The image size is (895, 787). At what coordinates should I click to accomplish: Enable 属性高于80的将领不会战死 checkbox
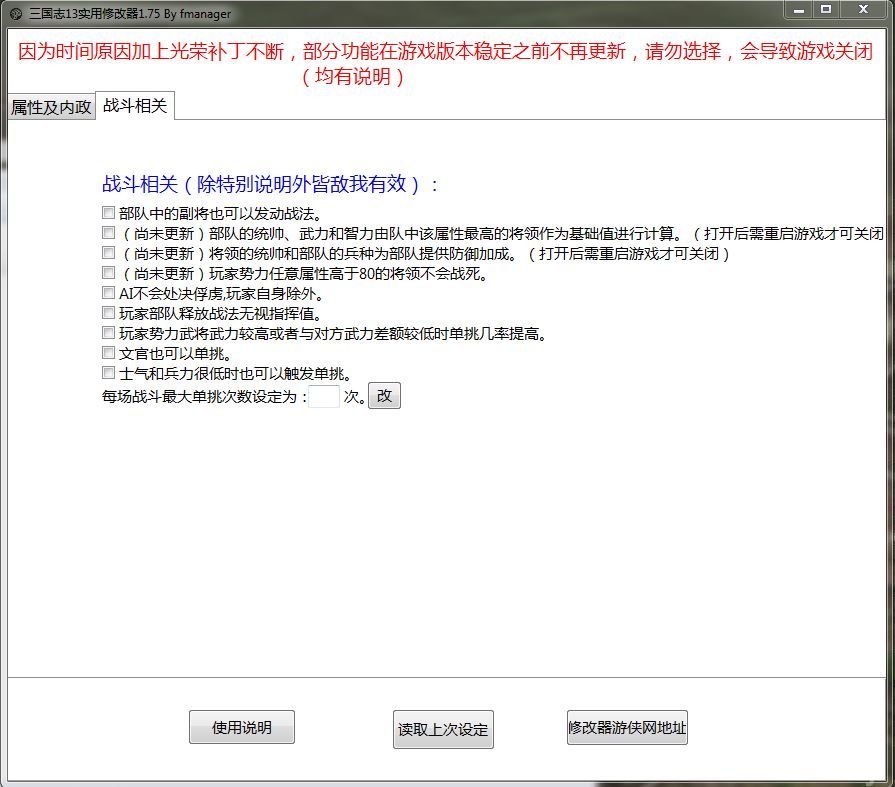108,273
